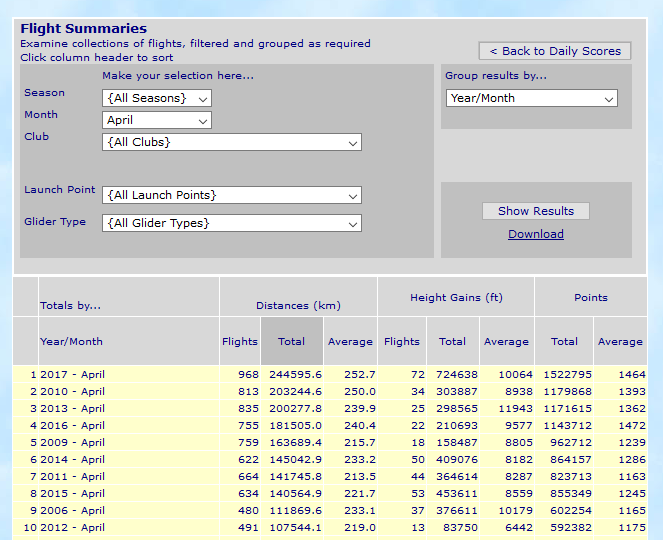Sort by Distances Total column header

[x=292, y=341]
